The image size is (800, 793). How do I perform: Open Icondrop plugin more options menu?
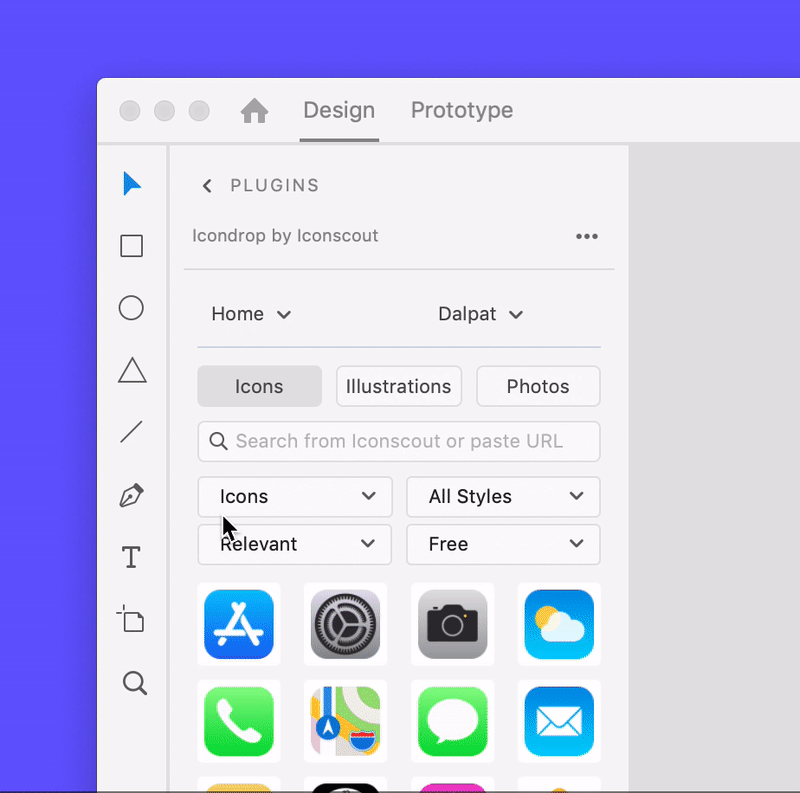coord(587,236)
